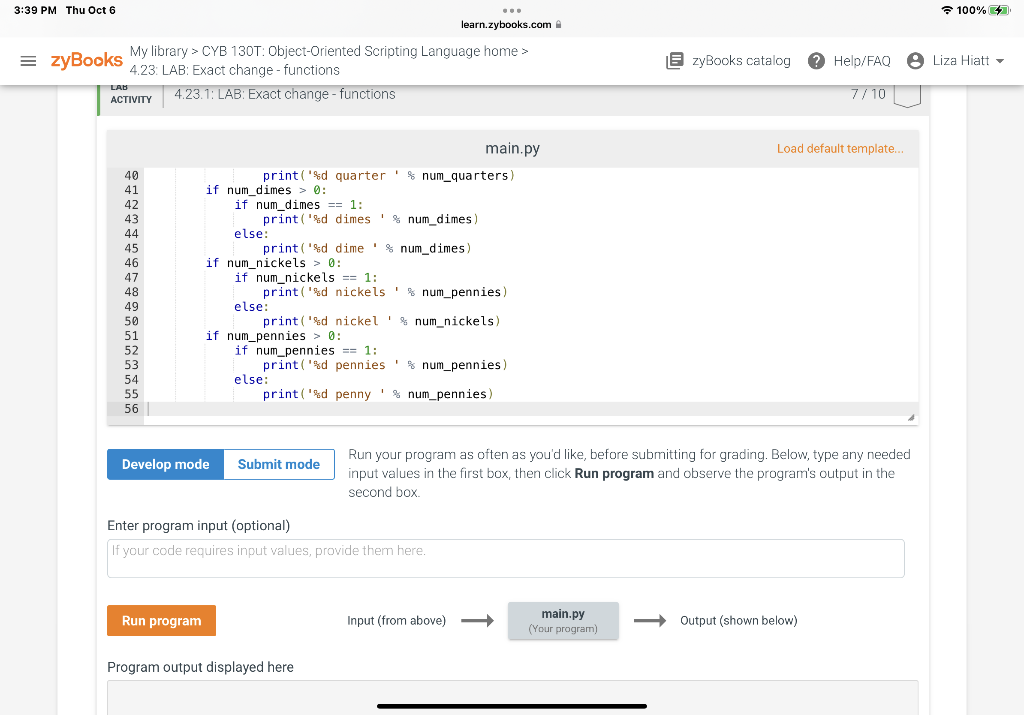Click the 4.23.1 LAB Exact change title
The height and width of the screenshot is (715, 1024).
point(285,94)
